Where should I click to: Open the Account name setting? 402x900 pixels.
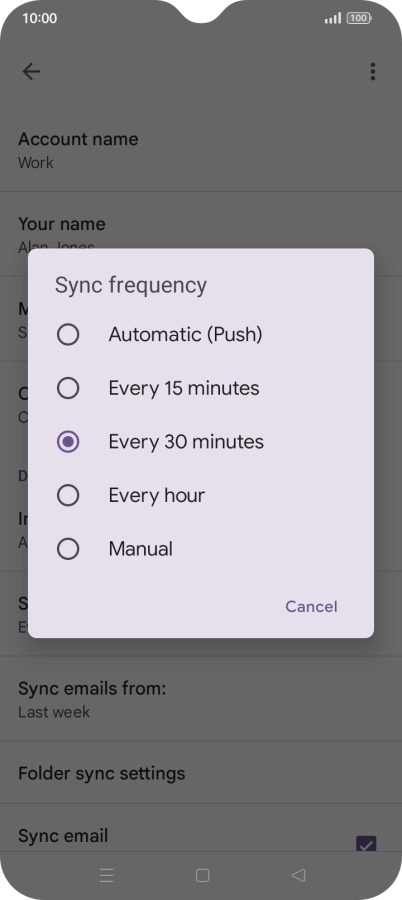[201, 150]
